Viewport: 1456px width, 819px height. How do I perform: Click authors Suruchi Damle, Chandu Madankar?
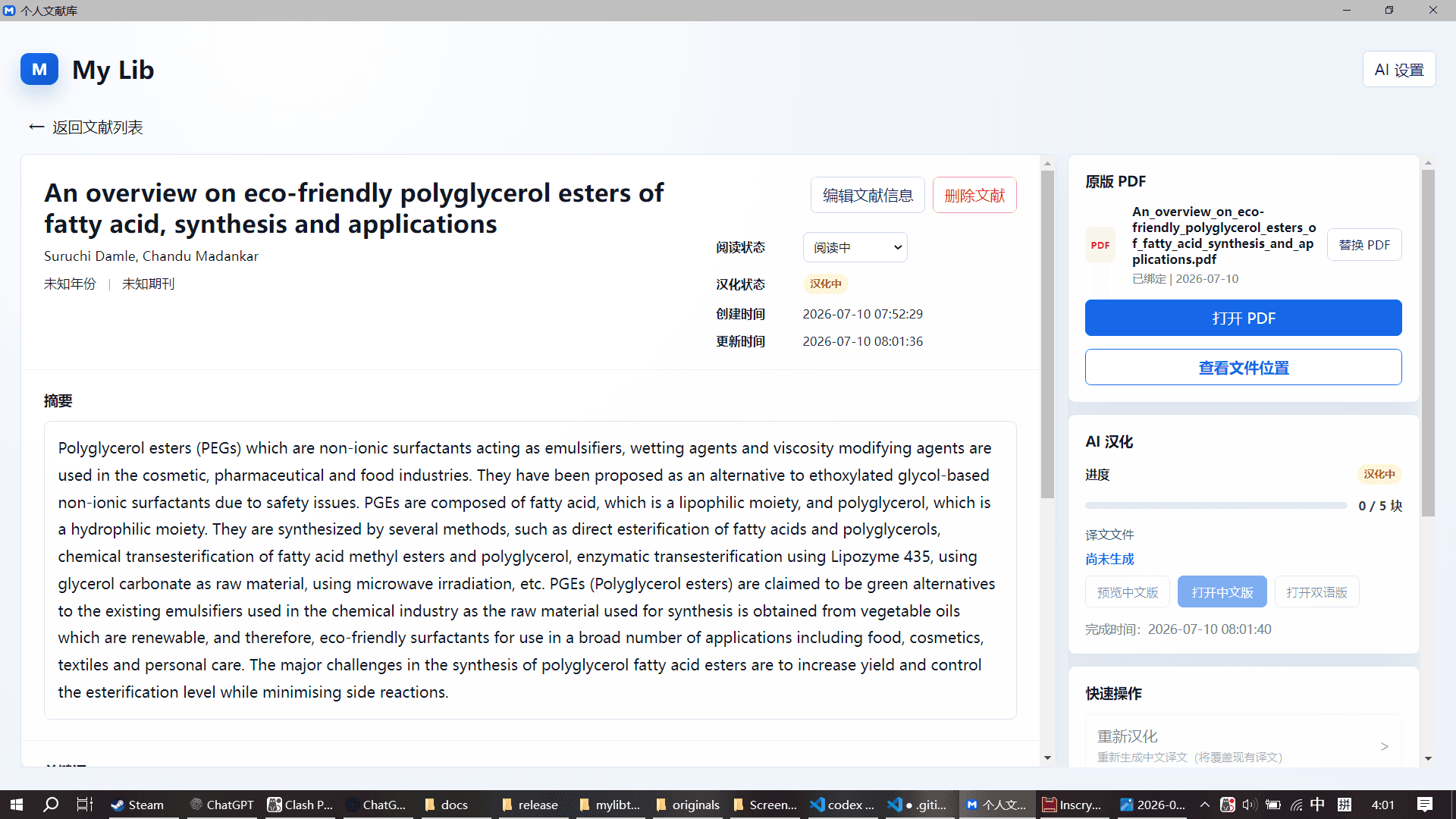(x=151, y=256)
